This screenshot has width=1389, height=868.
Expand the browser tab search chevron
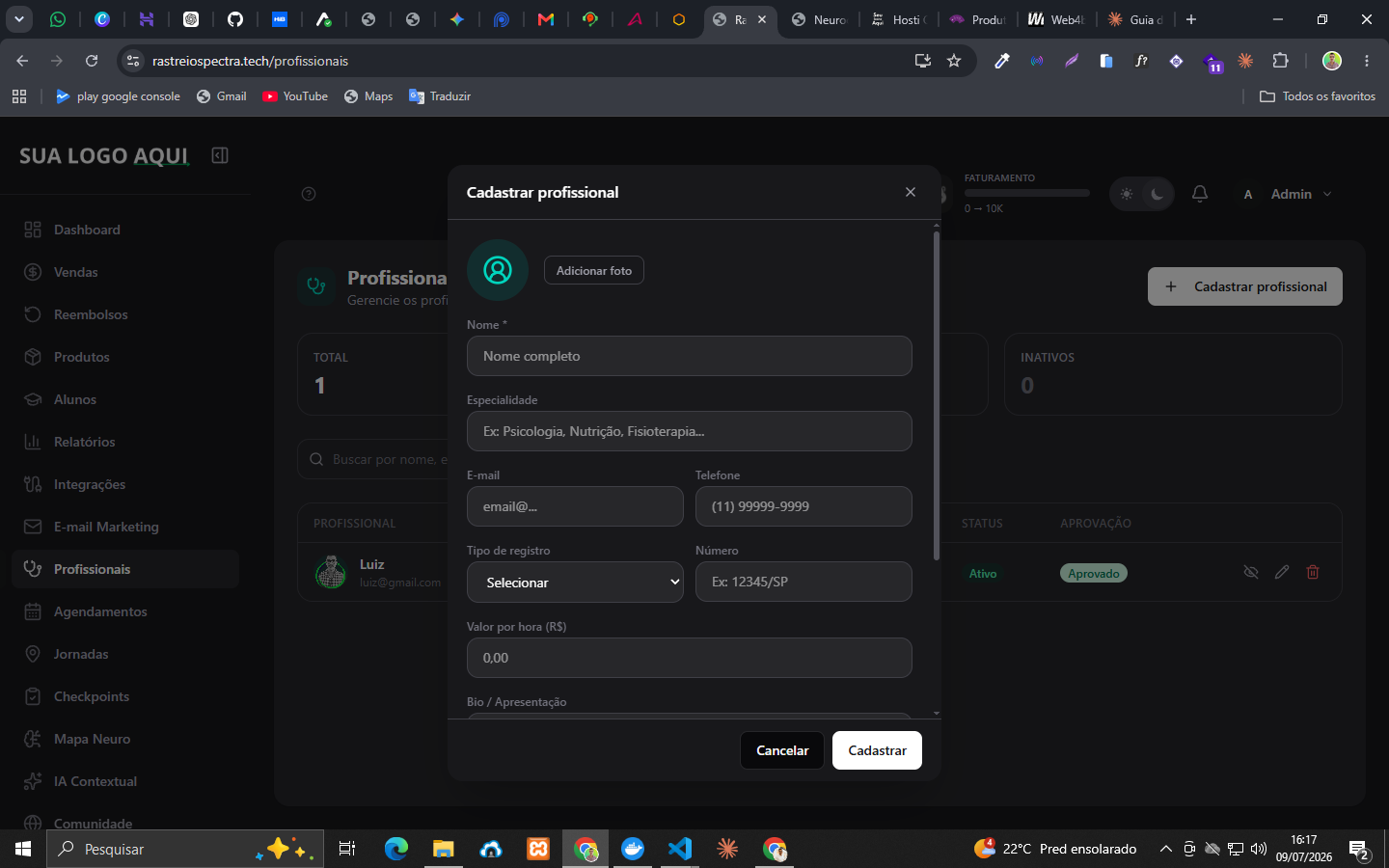[18, 19]
